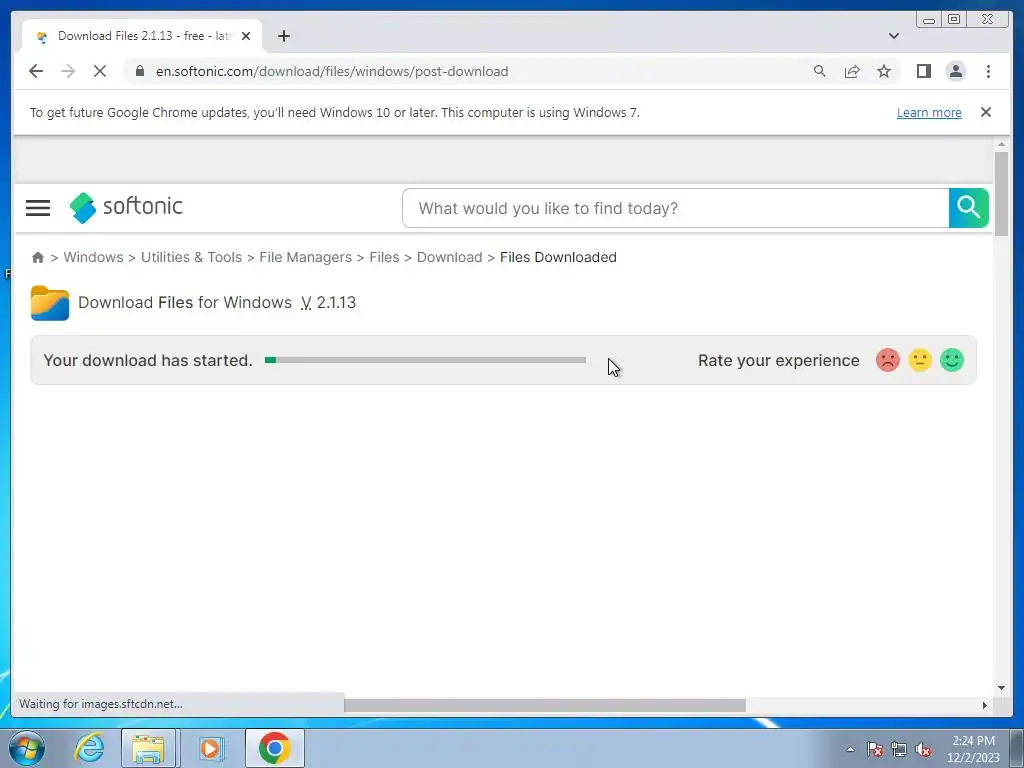Click the Softonic search field
The width and height of the screenshot is (1024, 768).
point(675,208)
